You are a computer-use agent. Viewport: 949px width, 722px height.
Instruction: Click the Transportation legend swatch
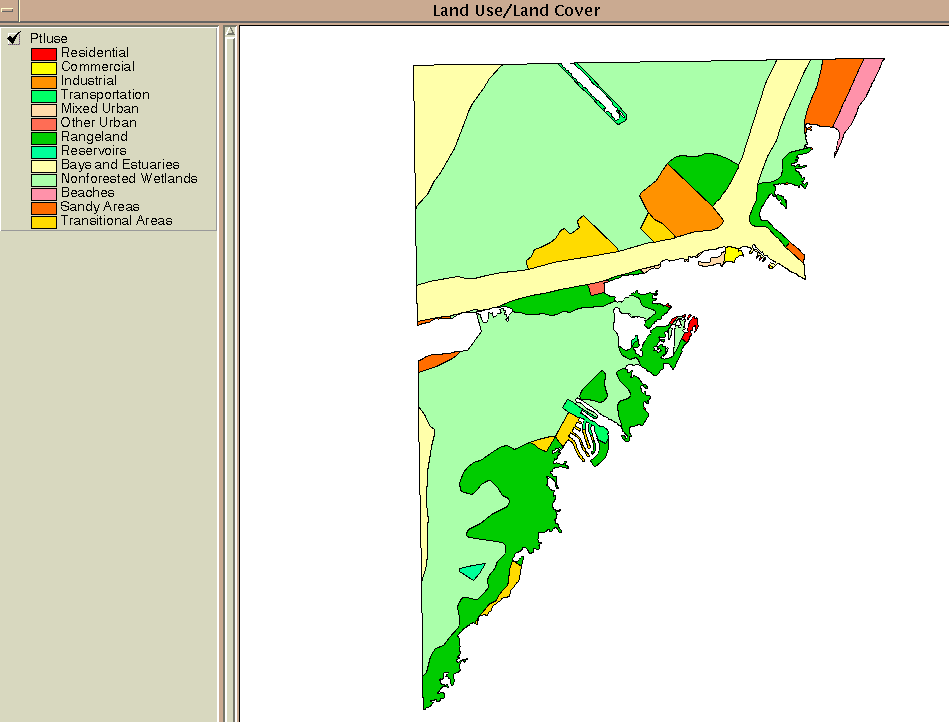click(43, 95)
